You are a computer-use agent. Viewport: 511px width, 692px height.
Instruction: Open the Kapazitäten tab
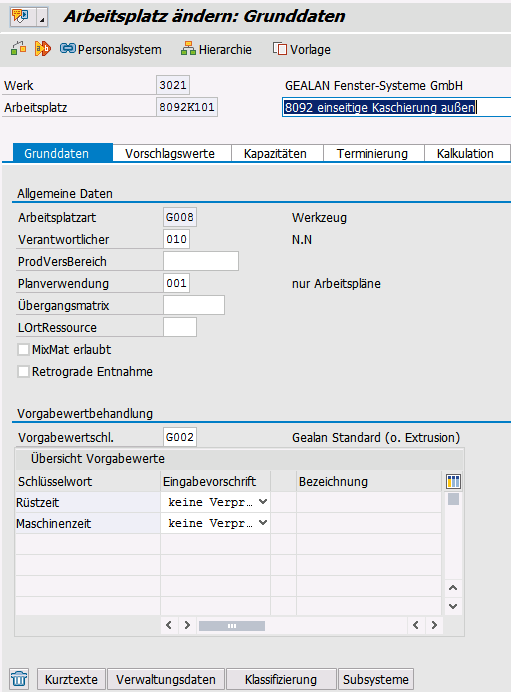click(x=275, y=154)
